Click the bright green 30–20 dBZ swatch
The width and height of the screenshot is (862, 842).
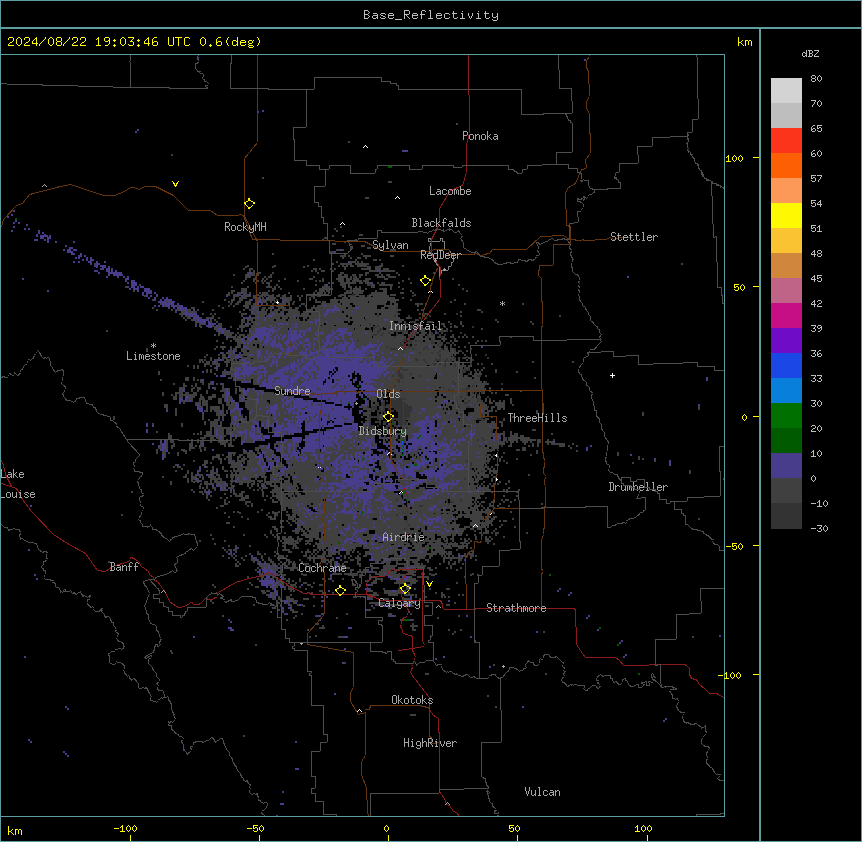click(x=786, y=416)
